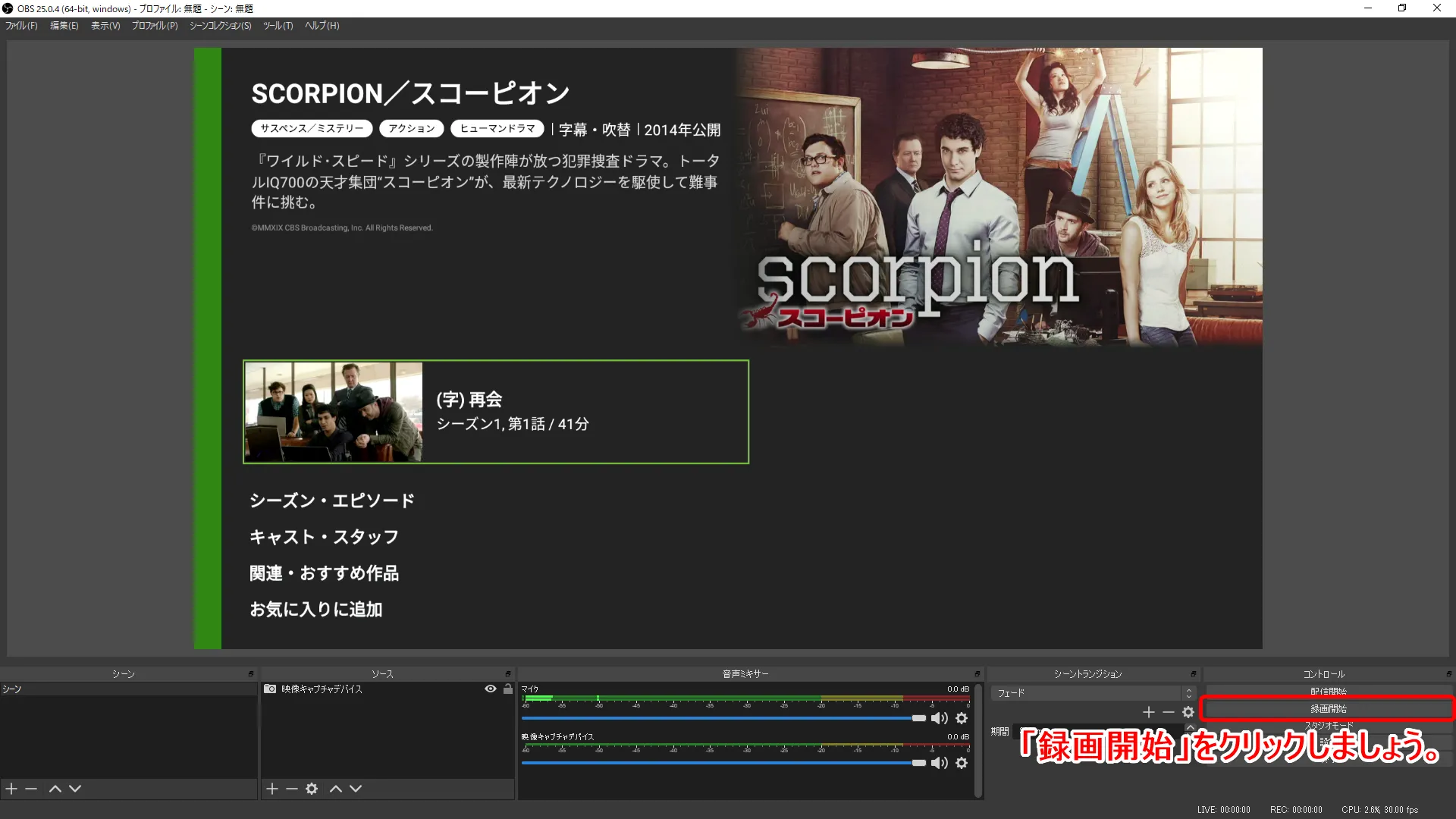The height and width of the screenshot is (819, 1456).
Task: Undock the コントロール panel with float icon
Action: point(1449,673)
